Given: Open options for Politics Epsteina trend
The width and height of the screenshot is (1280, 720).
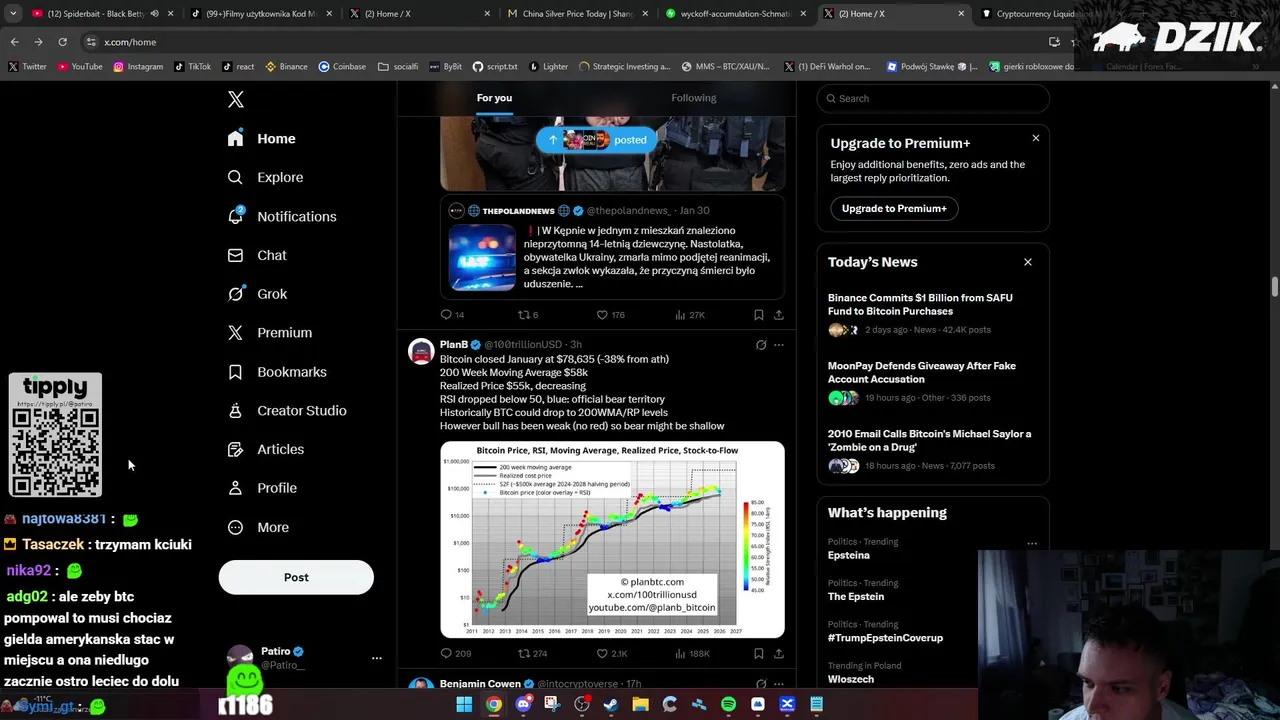Looking at the screenshot, I should click(1032, 545).
